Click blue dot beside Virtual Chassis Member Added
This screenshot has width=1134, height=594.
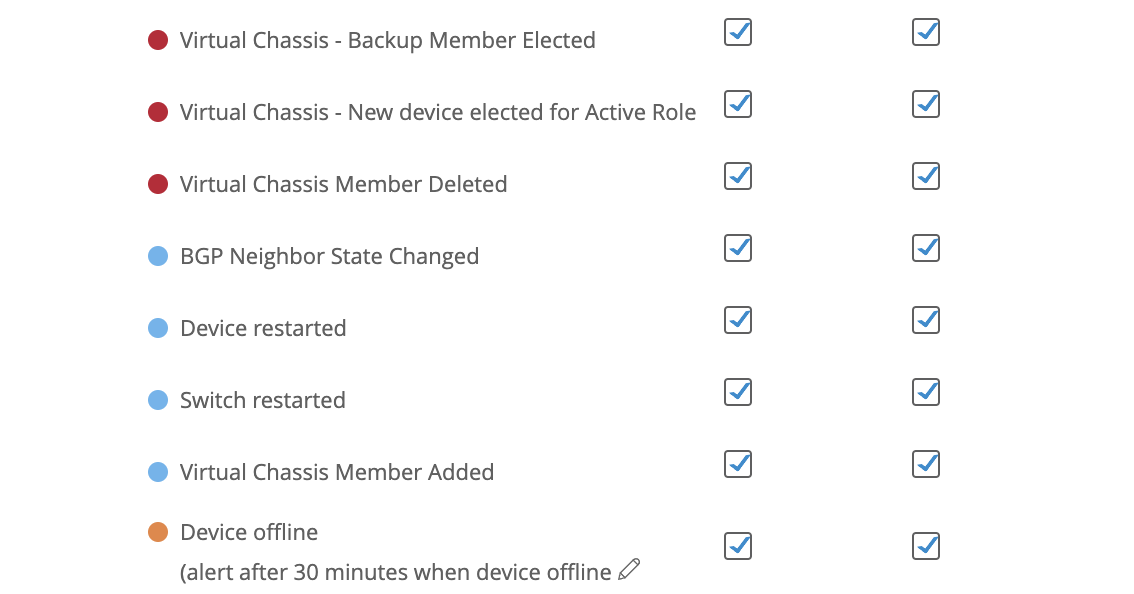[x=158, y=472]
